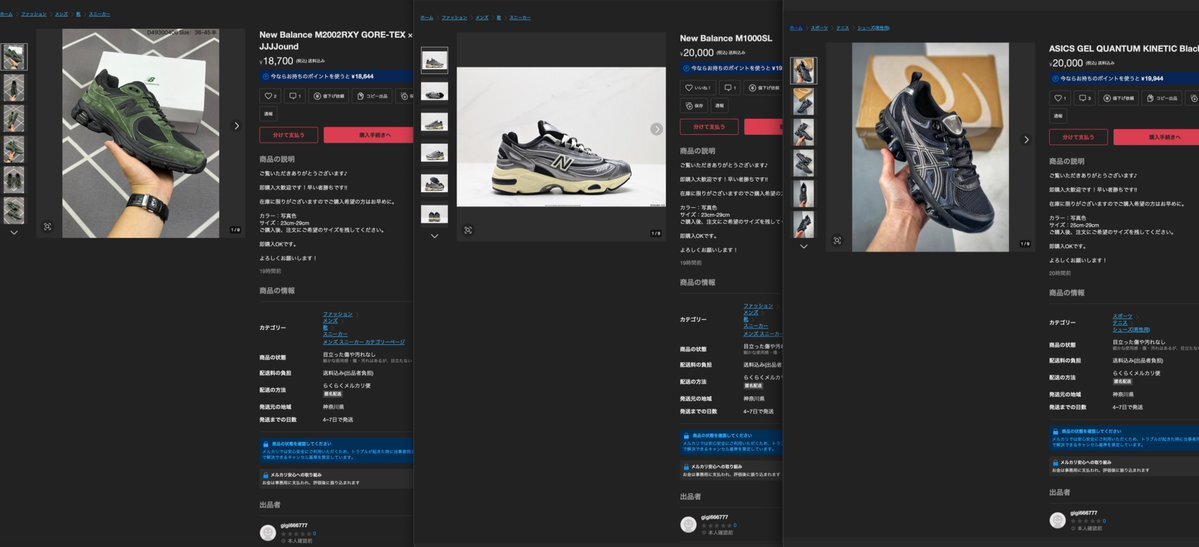The width and height of the screenshot is (1199, 547).
Task: Open メルカリ安心への取り組み notice on M2002RXY page
Action: [336, 478]
